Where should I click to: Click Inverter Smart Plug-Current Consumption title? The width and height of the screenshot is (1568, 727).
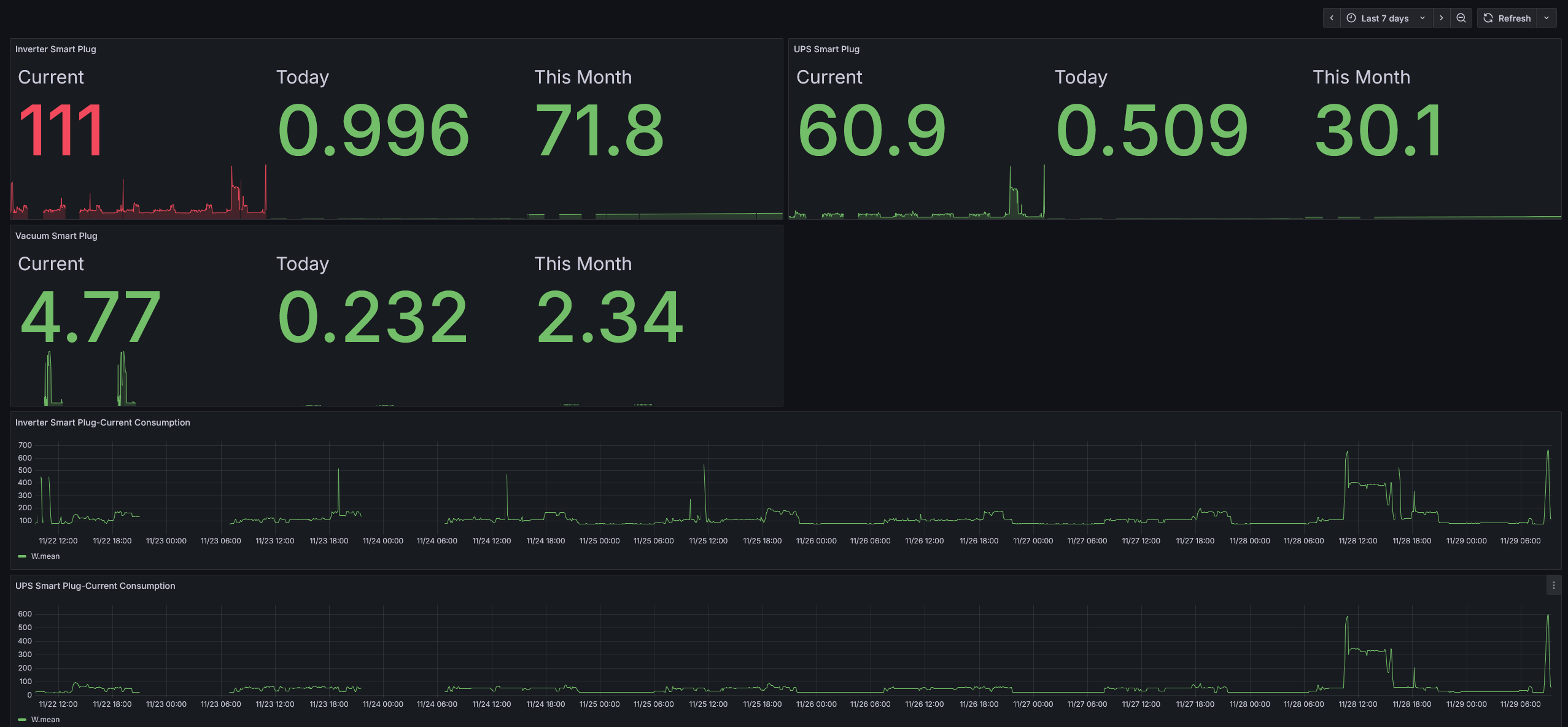pyautogui.click(x=103, y=422)
